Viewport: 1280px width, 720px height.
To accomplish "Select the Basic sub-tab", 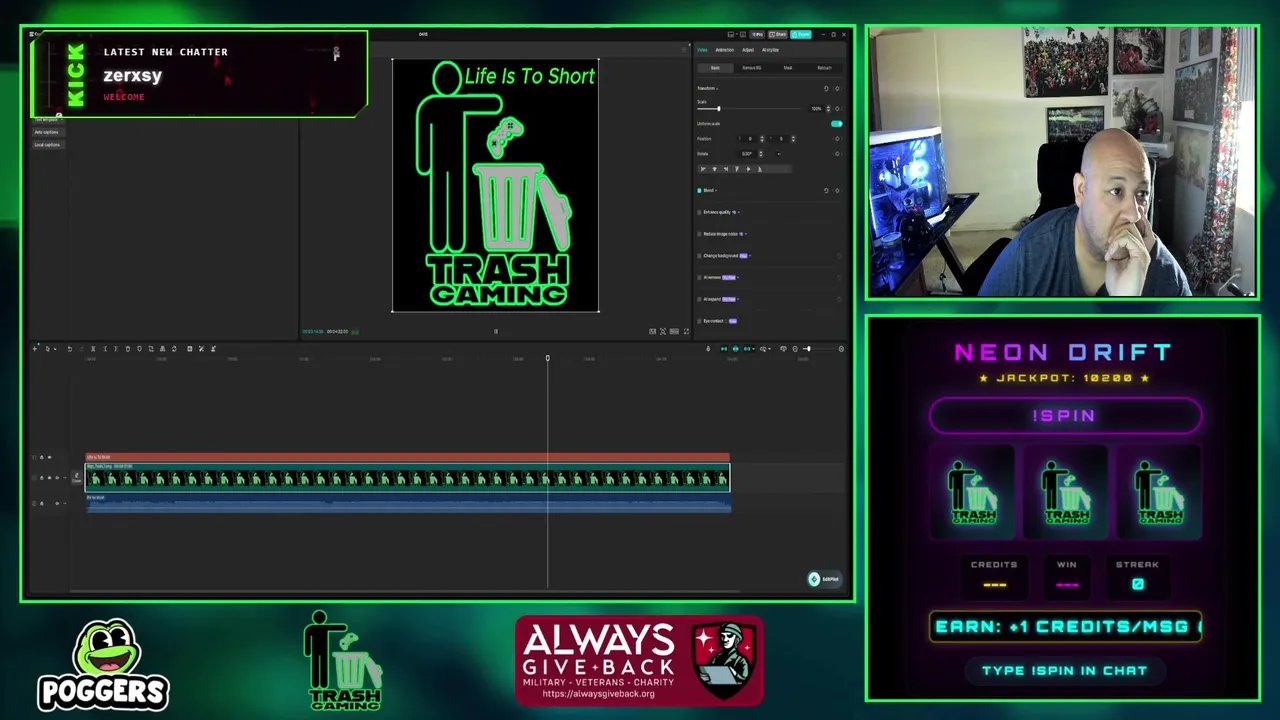I will pyautogui.click(x=715, y=68).
